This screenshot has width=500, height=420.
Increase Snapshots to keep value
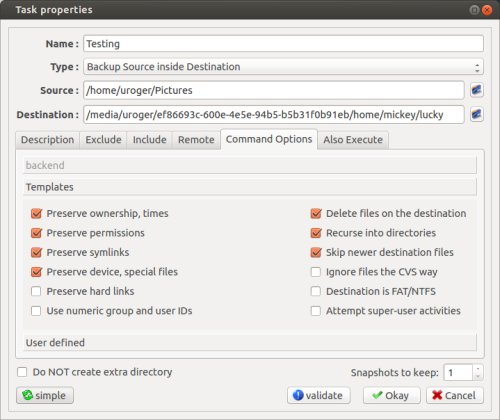click(x=478, y=369)
